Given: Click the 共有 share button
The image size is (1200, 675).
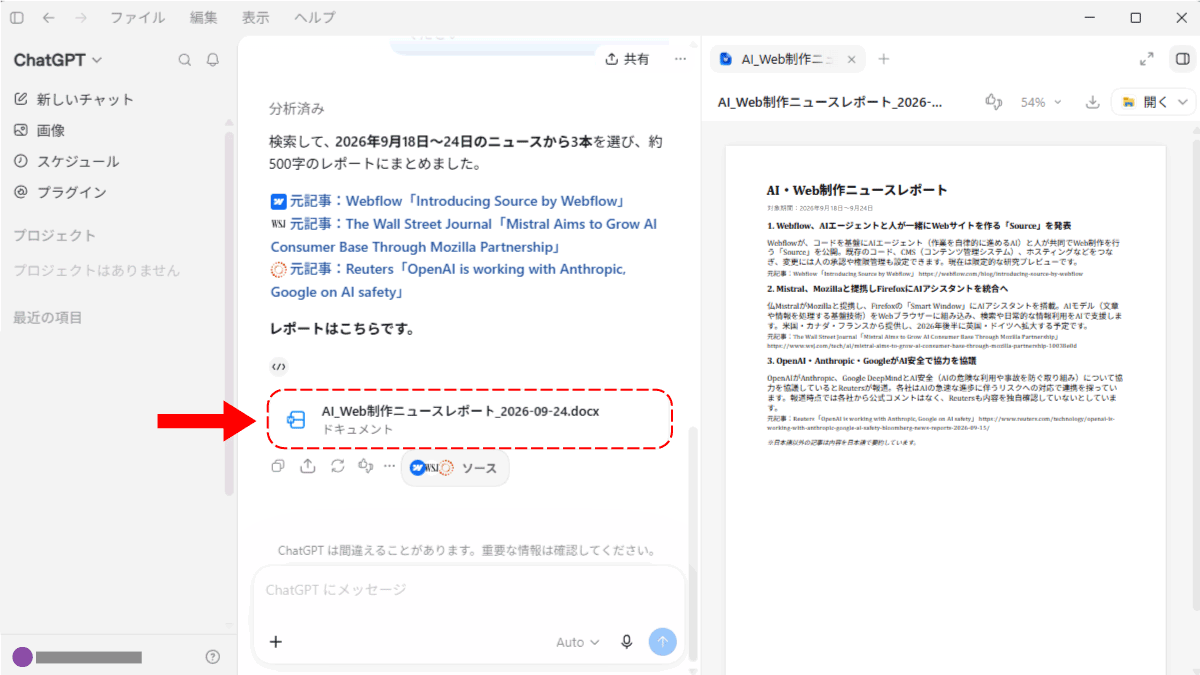Looking at the screenshot, I should click(x=627, y=59).
